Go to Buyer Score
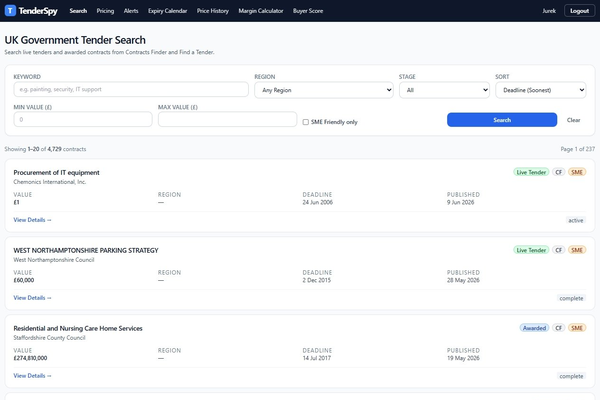 click(x=308, y=11)
